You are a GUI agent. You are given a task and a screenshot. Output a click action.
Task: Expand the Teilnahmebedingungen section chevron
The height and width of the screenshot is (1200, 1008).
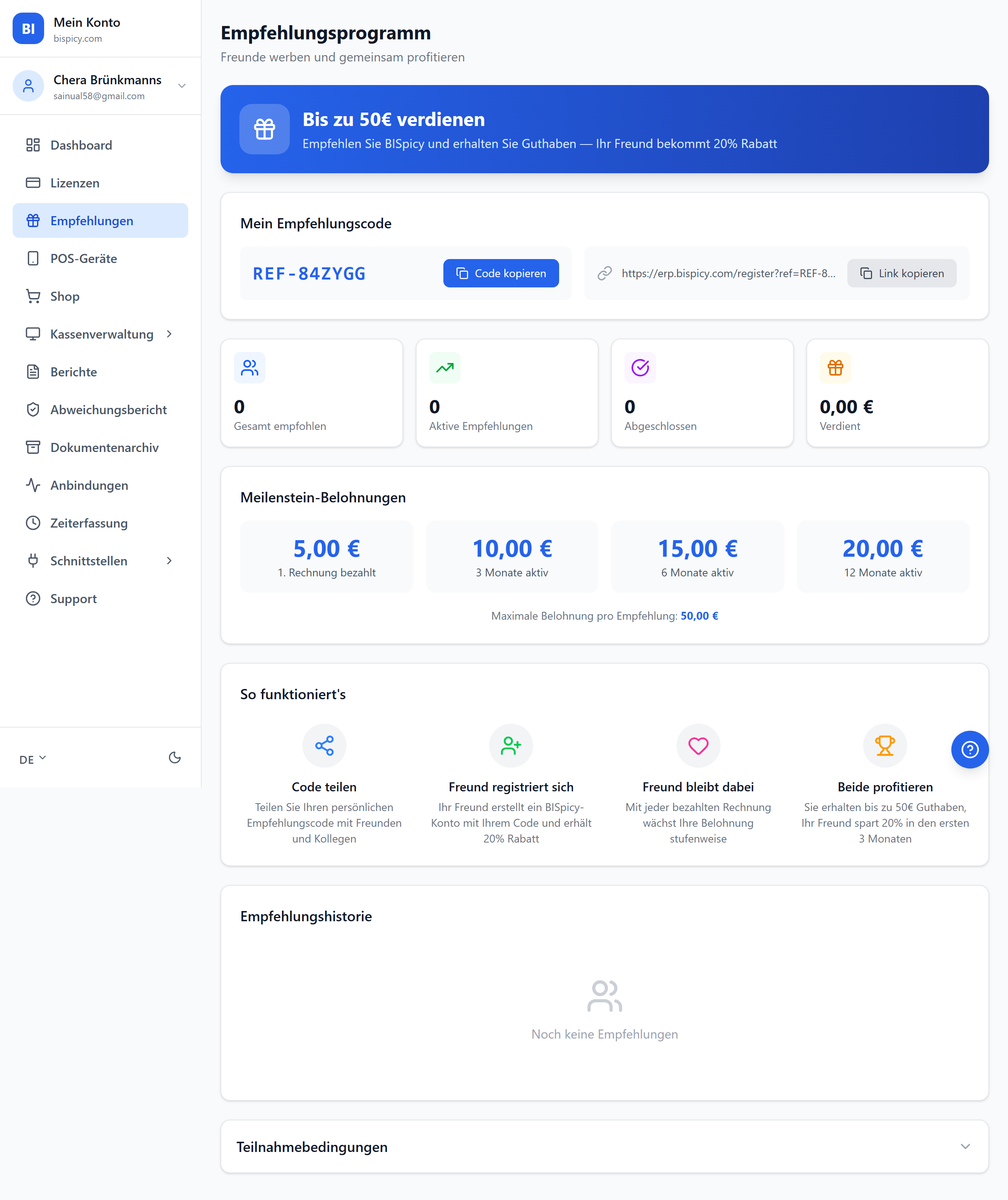point(965,1146)
